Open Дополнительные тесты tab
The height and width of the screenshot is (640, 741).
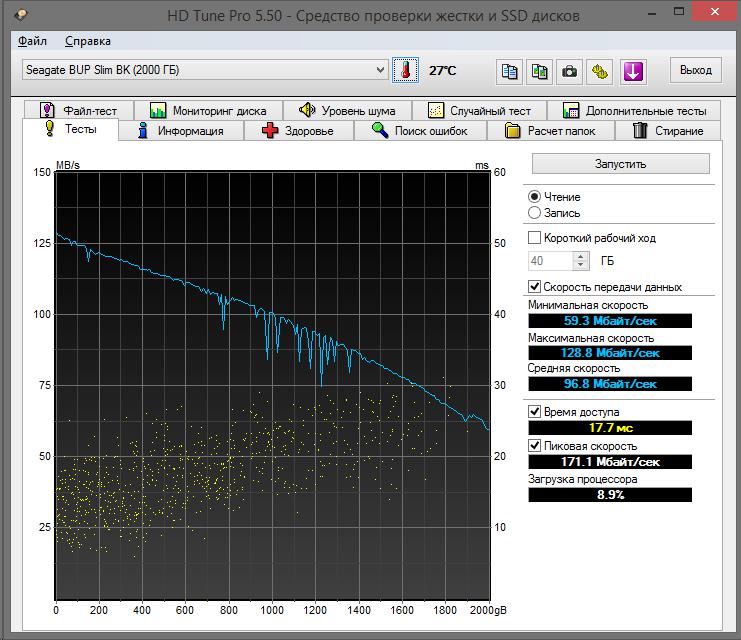click(x=634, y=111)
